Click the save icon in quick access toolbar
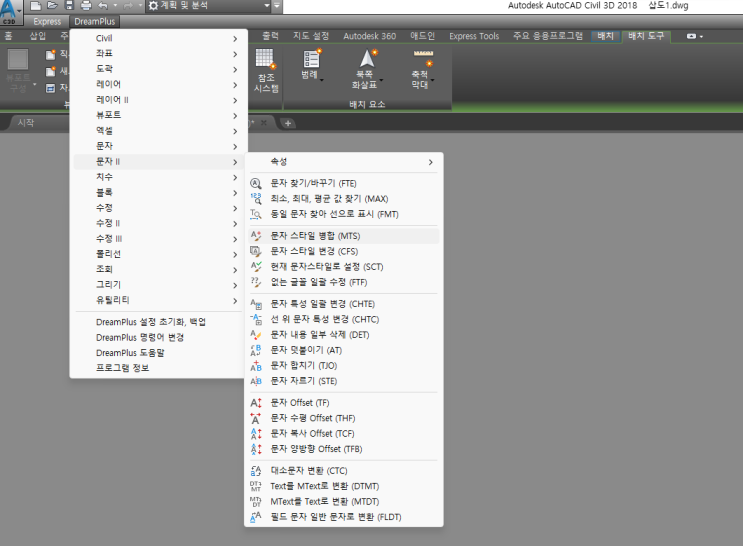743x546 pixels. [x=69, y=6]
